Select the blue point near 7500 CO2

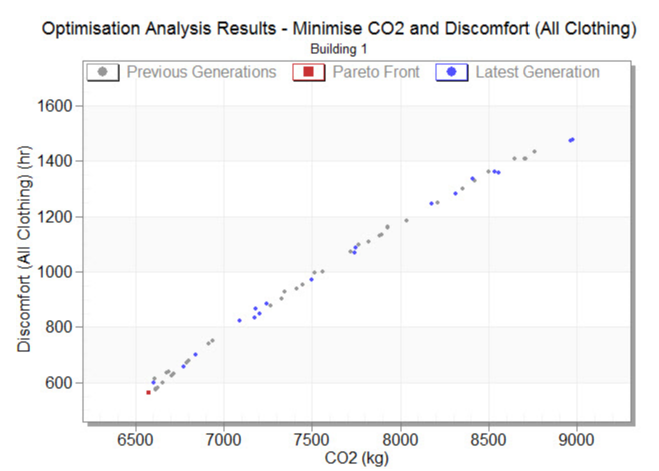(x=312, y=279)
